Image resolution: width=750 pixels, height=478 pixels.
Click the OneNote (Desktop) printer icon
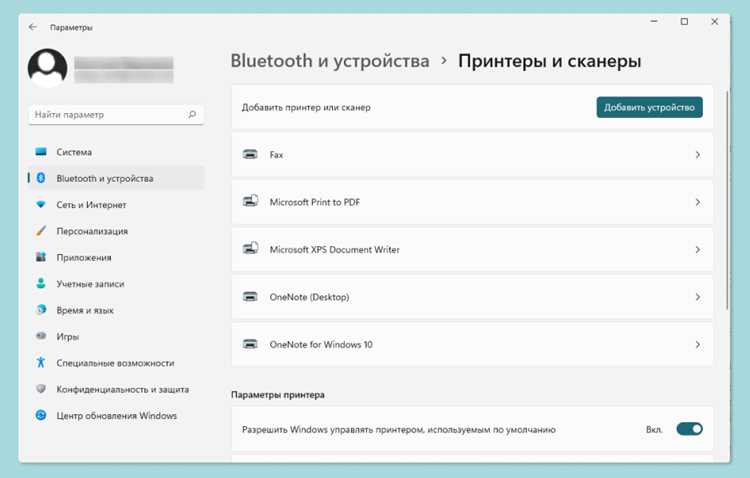(x=250, y=297)
